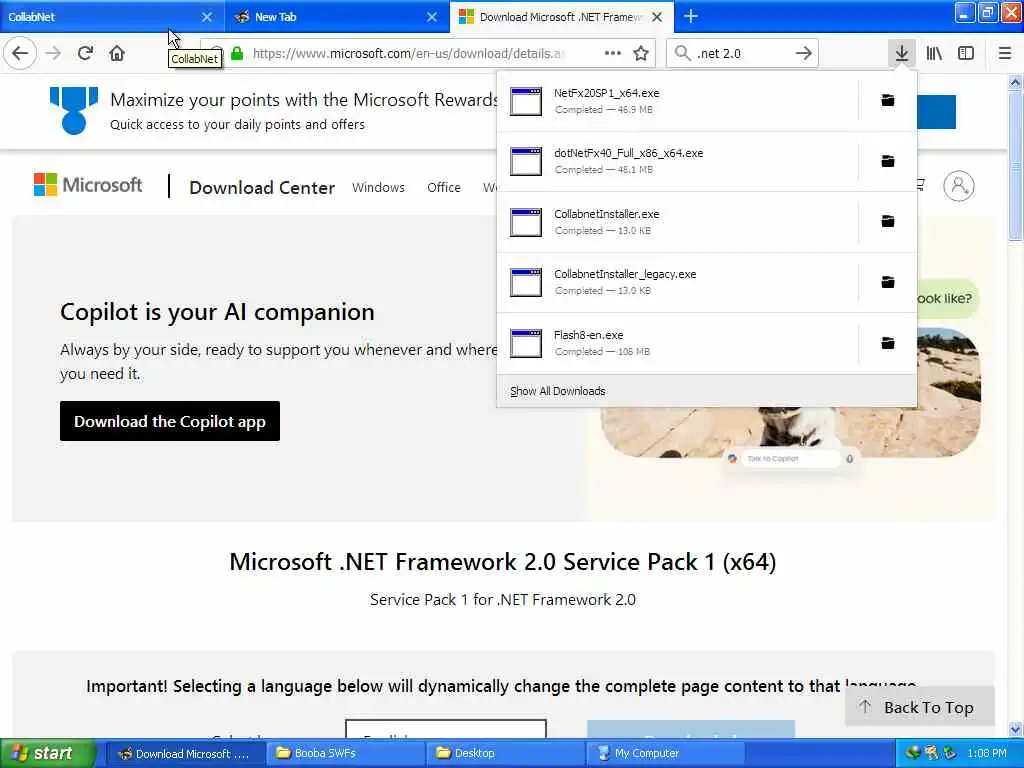Screen dimensions: 1024x768
Task: Show the sidebars panel
Action: click(x=966, y=53)
